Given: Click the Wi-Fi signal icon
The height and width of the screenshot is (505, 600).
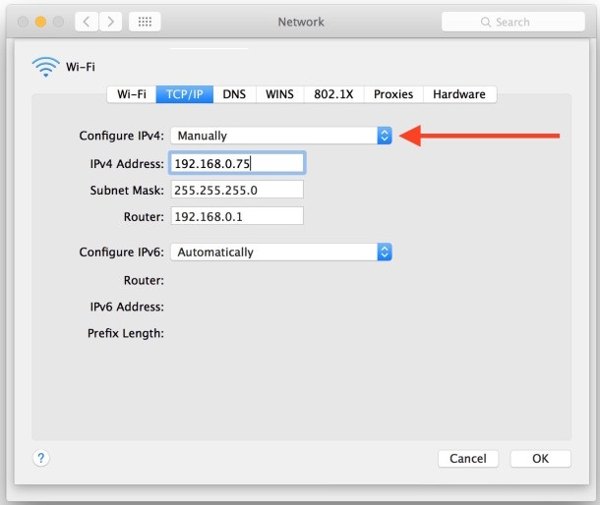Looking at the screenshot, I should click(46, 67).
